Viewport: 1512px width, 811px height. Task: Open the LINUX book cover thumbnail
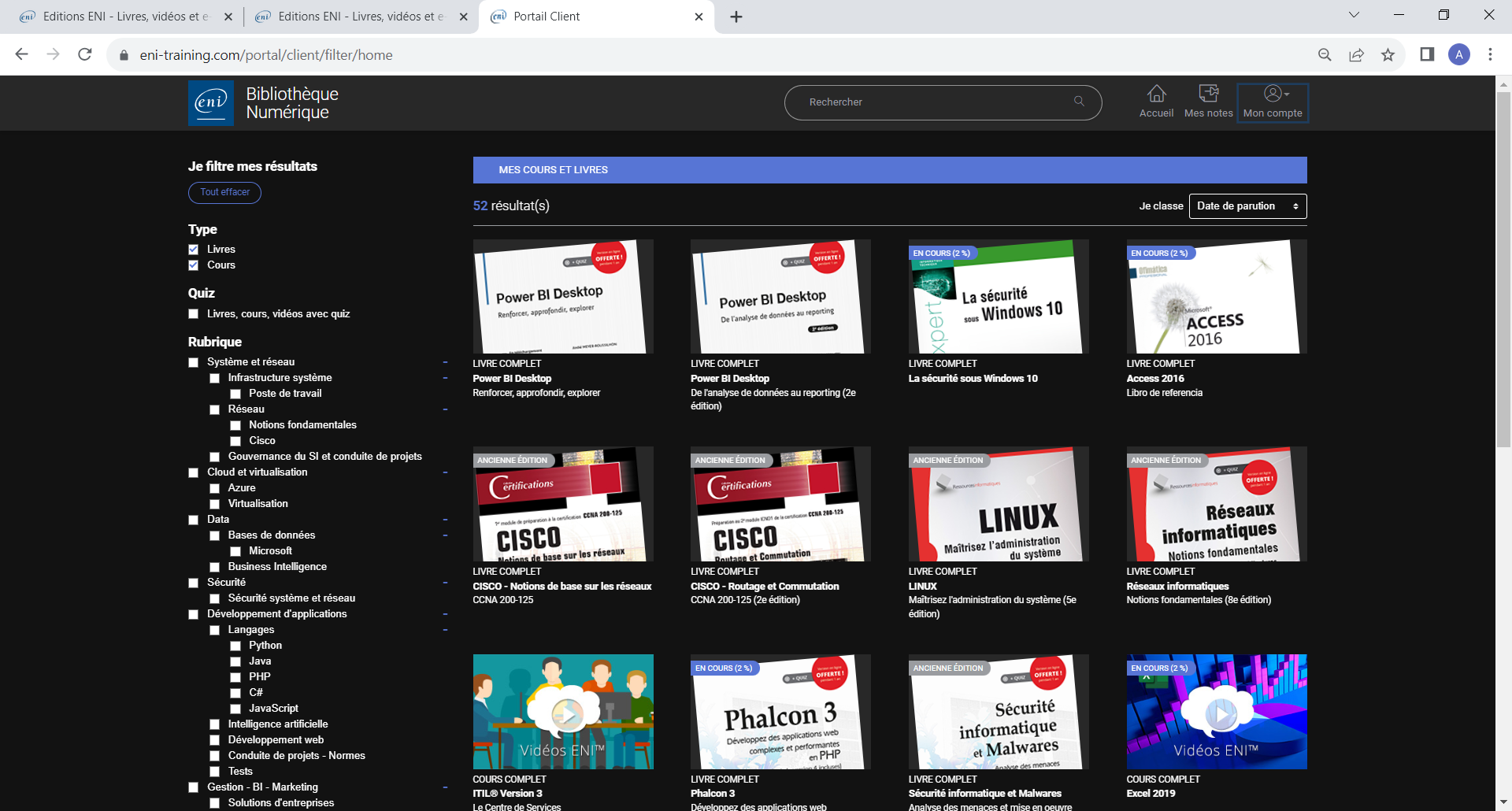(999, 504)
